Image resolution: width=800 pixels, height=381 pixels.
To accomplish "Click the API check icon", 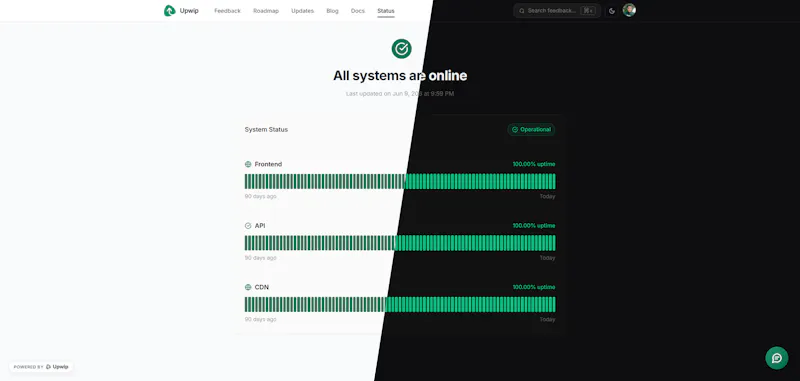I will 248,225.
